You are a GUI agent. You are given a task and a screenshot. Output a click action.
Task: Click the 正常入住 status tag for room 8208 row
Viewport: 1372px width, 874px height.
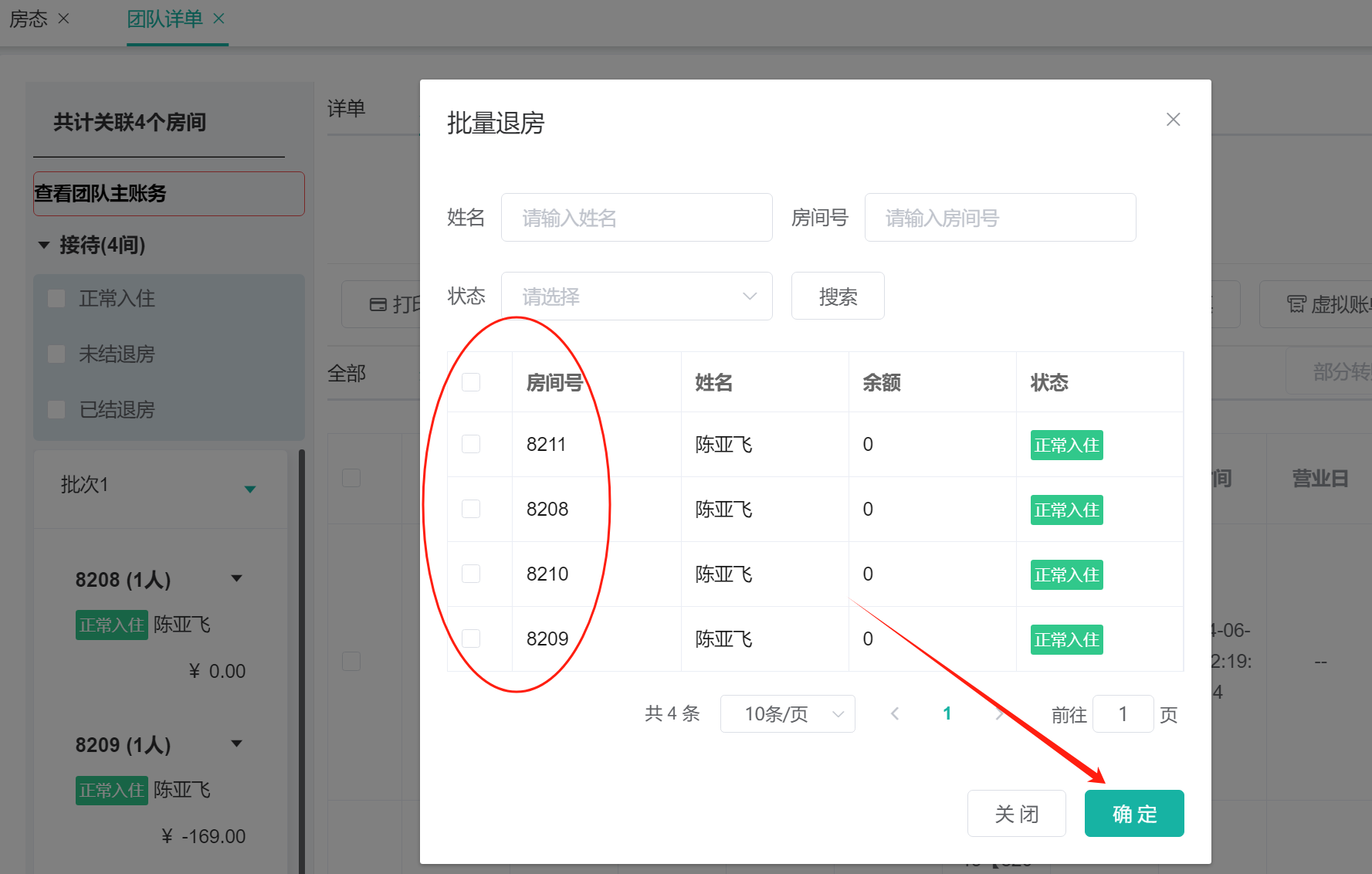pyautogui.click(x=1067, y=510)
